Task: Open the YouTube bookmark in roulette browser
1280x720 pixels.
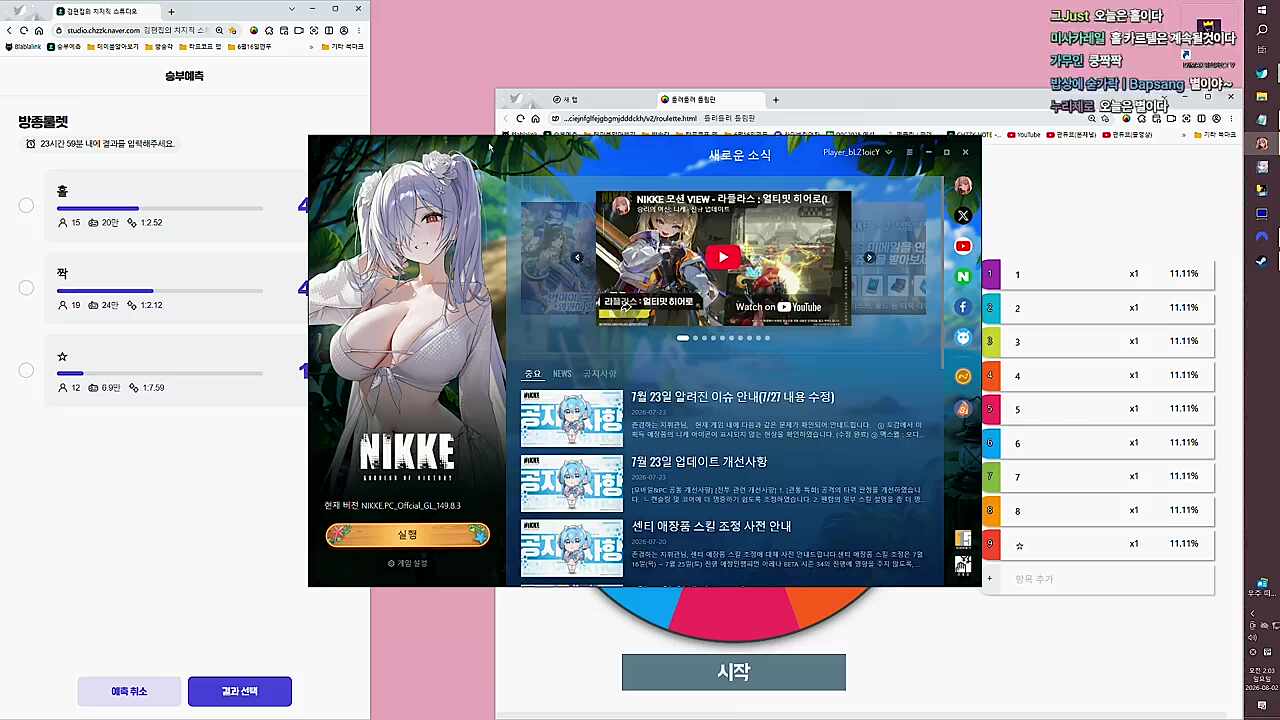Action: [1024, 135]
